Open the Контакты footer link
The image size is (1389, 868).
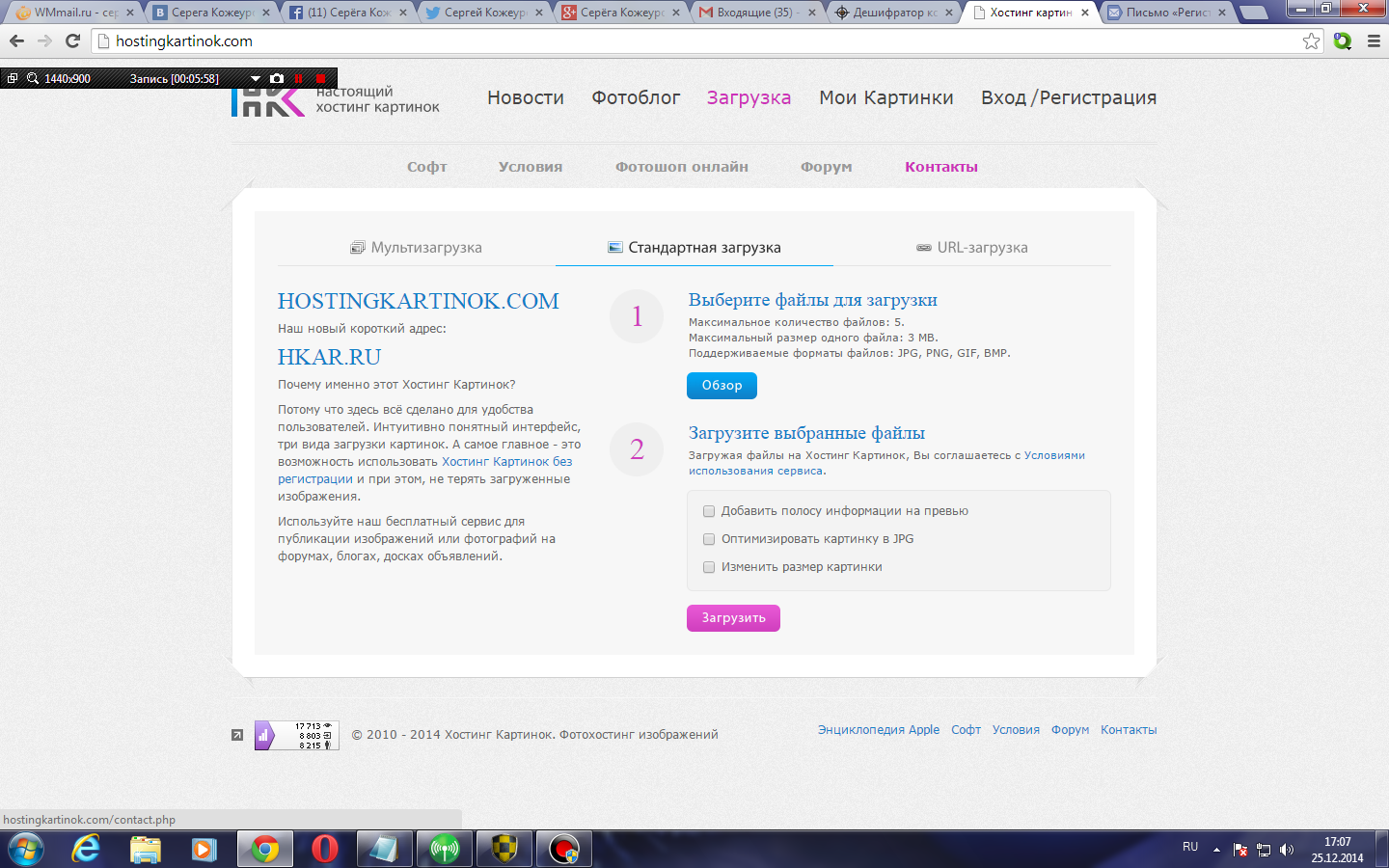click(1129, 730)
